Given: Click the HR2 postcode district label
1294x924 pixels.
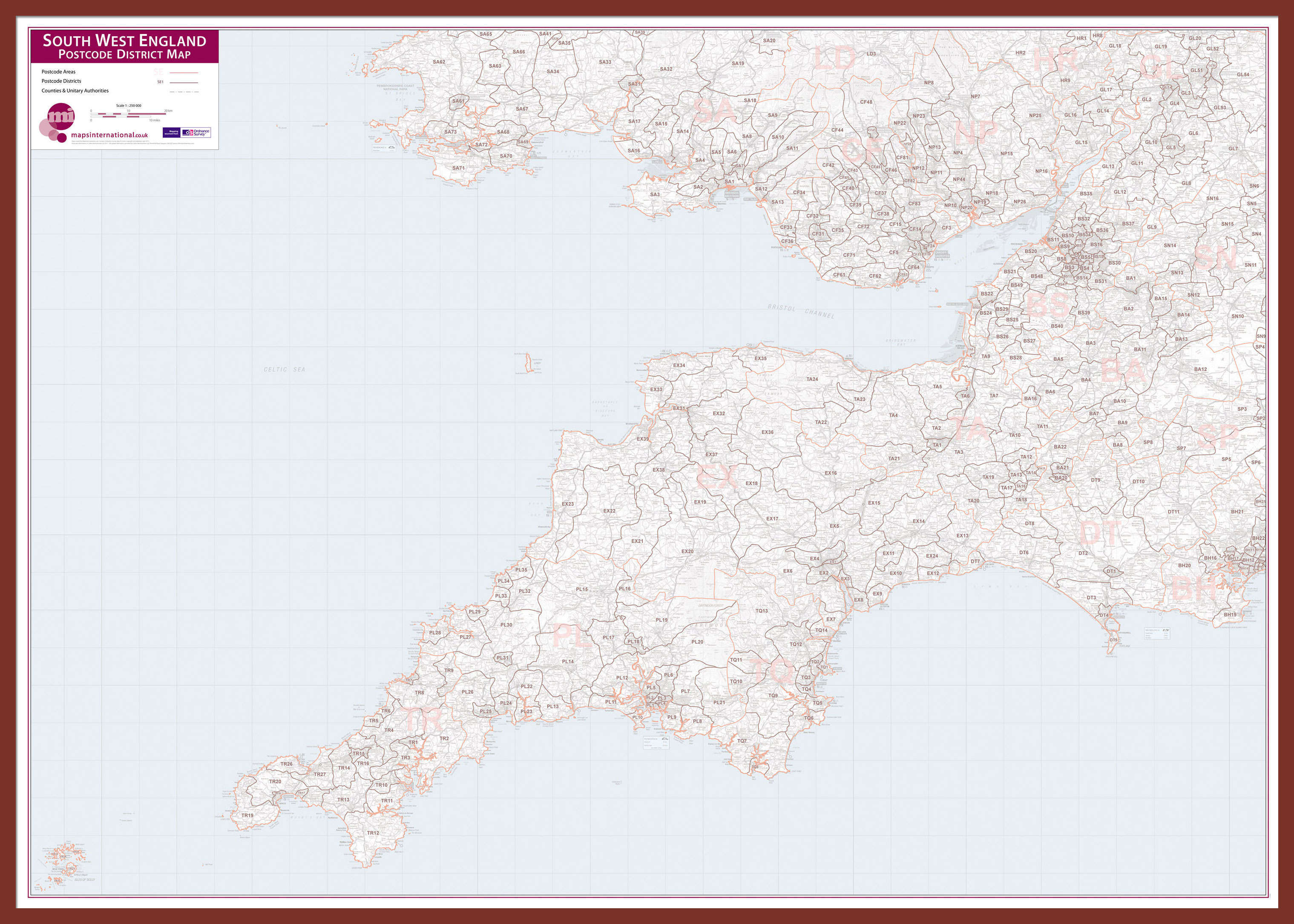Looking at the screenshot, I should (x=1021, y=52).
